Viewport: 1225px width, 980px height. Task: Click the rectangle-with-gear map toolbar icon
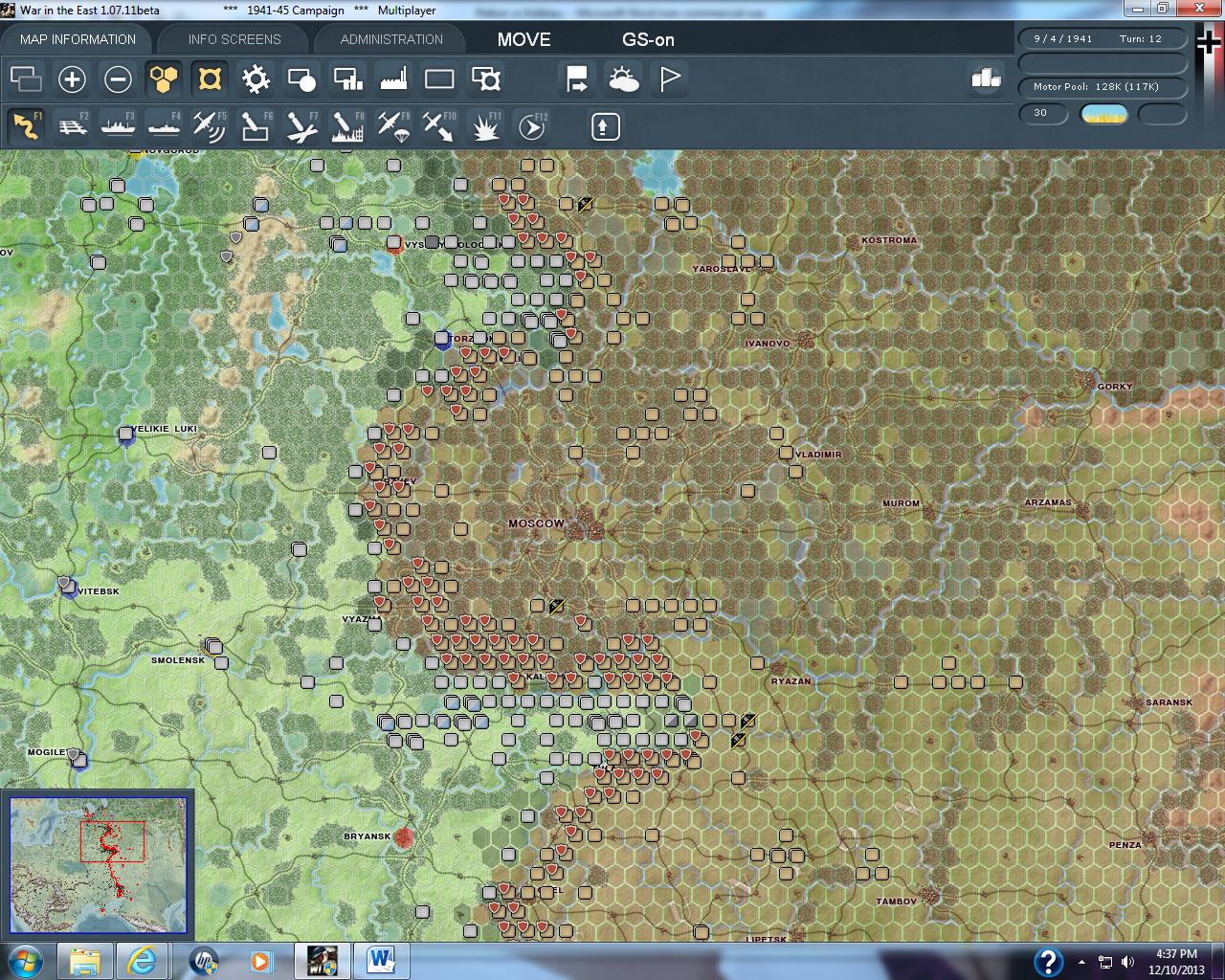pos(485,78)
